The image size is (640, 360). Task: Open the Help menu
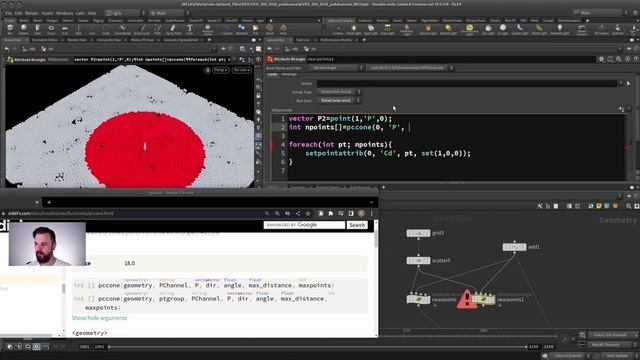[x=92, y=13]
